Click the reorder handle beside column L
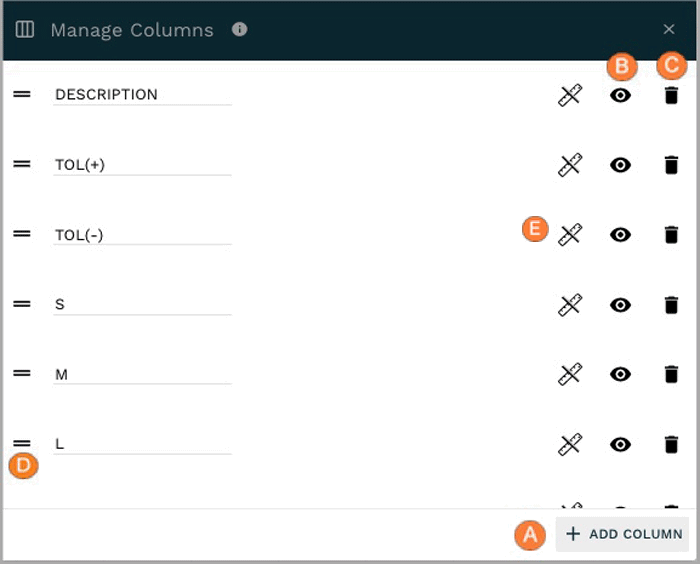700x564 pixels. click(22, 443)
